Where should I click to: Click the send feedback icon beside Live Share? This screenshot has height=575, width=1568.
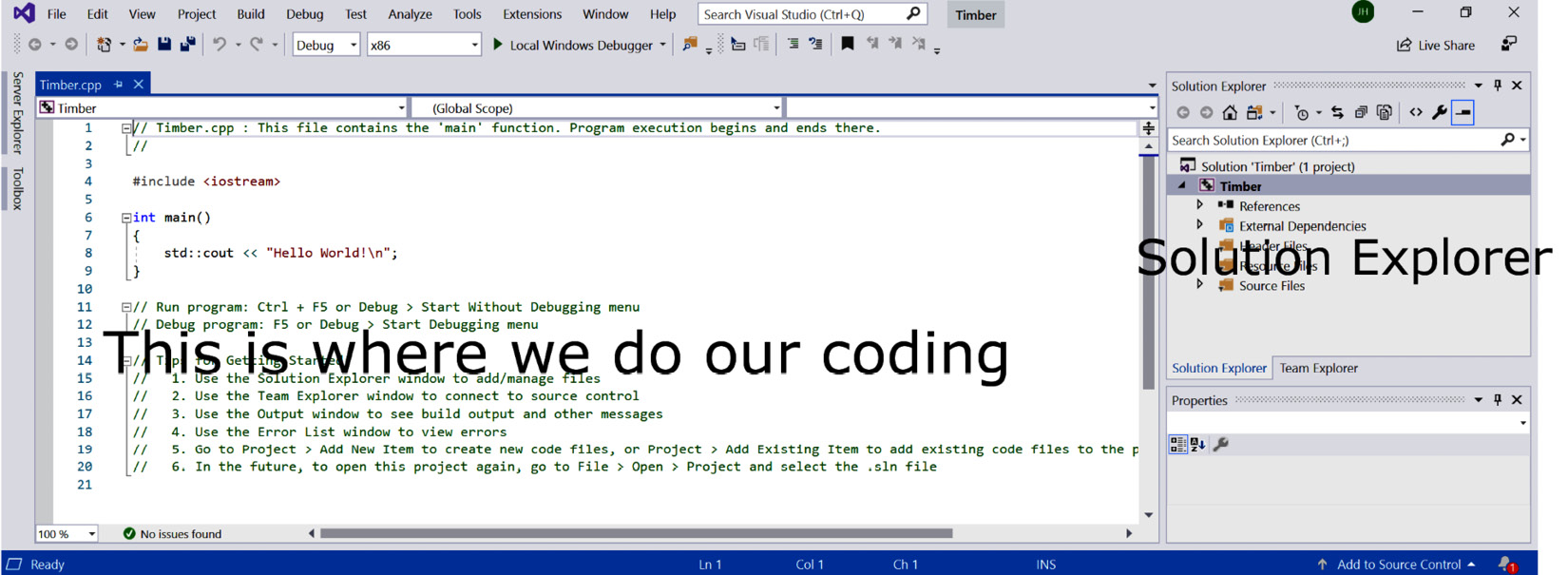tap(1509, 44)
